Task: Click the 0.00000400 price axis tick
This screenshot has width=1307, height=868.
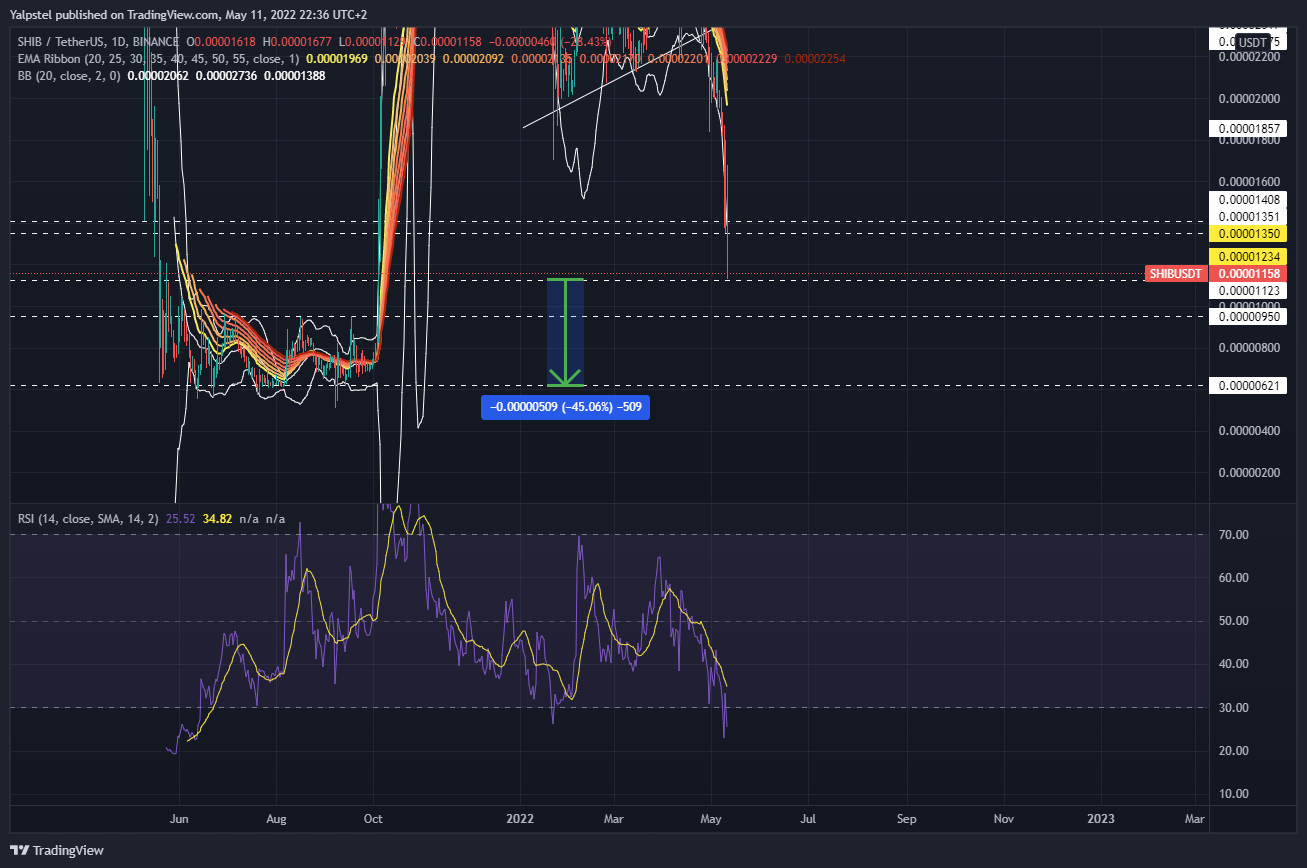Action: (1248, 431)
